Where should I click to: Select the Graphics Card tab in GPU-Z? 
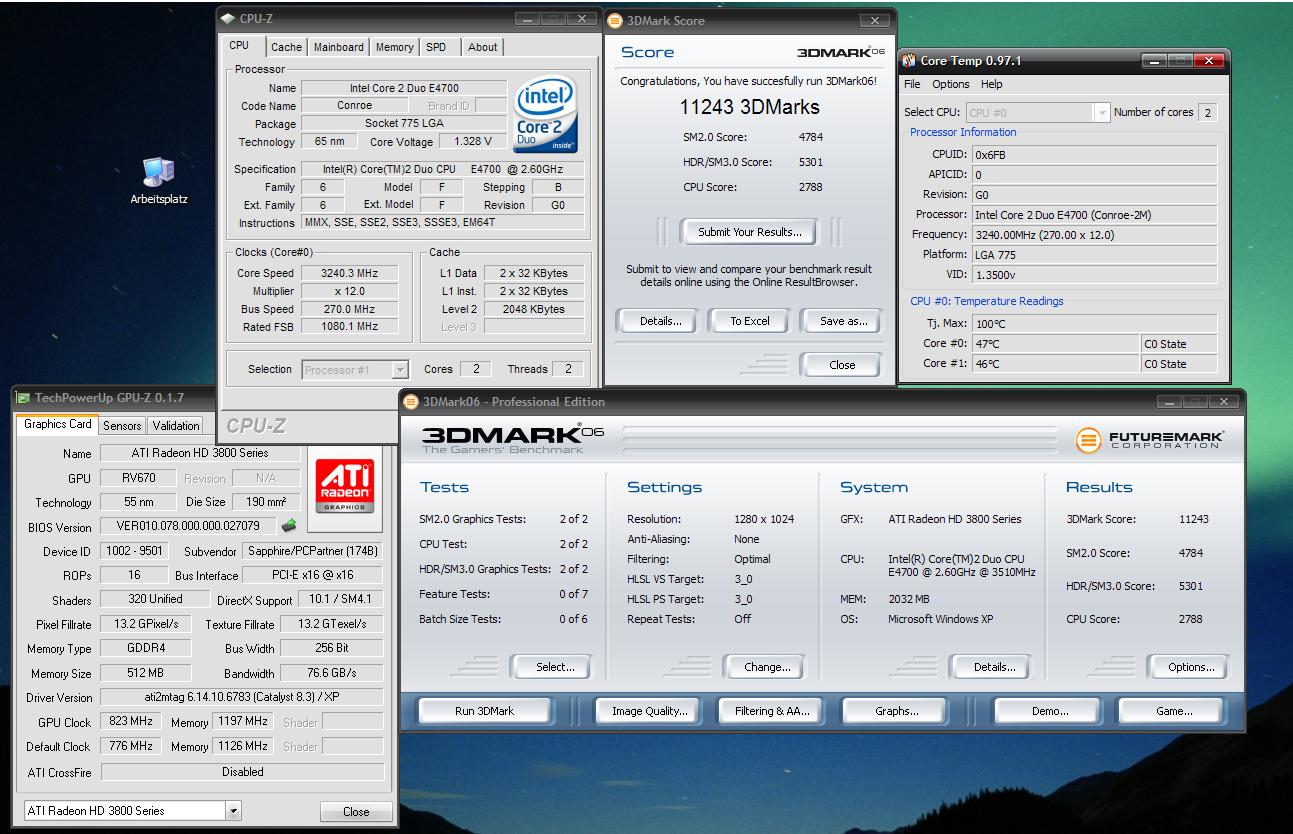pos(58,424)
